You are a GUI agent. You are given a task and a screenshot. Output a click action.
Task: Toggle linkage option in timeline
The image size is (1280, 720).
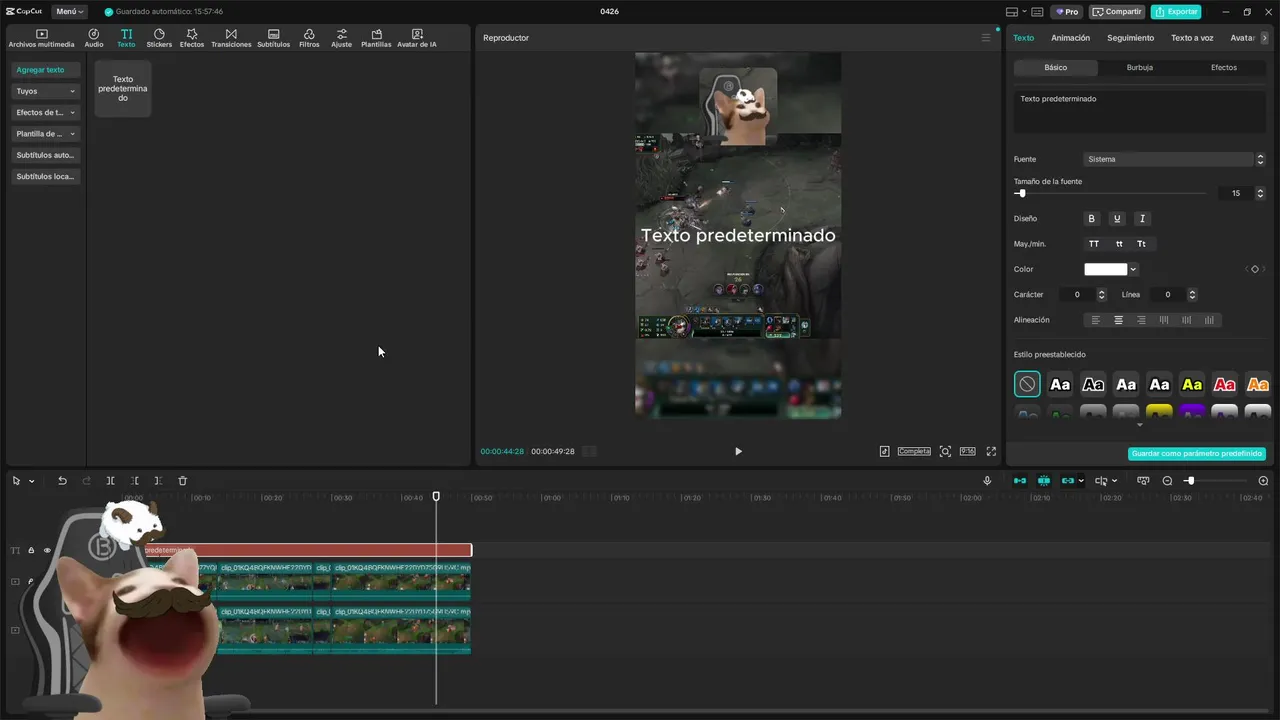tap(1068, 481)
